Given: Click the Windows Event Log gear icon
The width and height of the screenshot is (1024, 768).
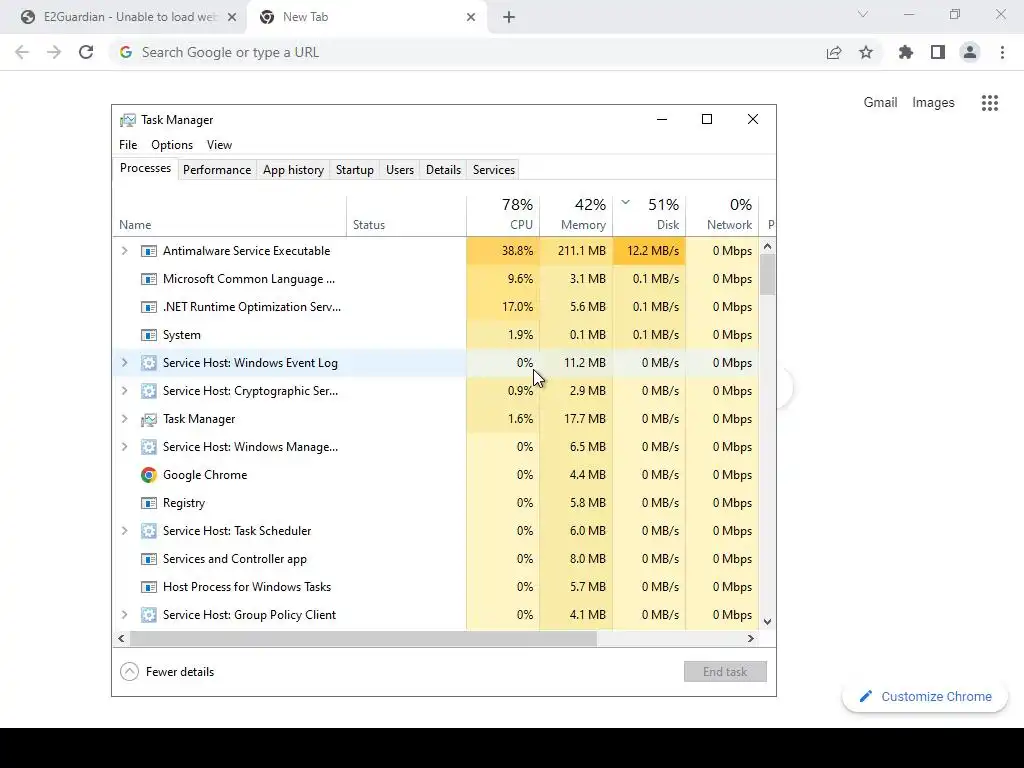Looking at the screenshot, I should pos(149,363).
